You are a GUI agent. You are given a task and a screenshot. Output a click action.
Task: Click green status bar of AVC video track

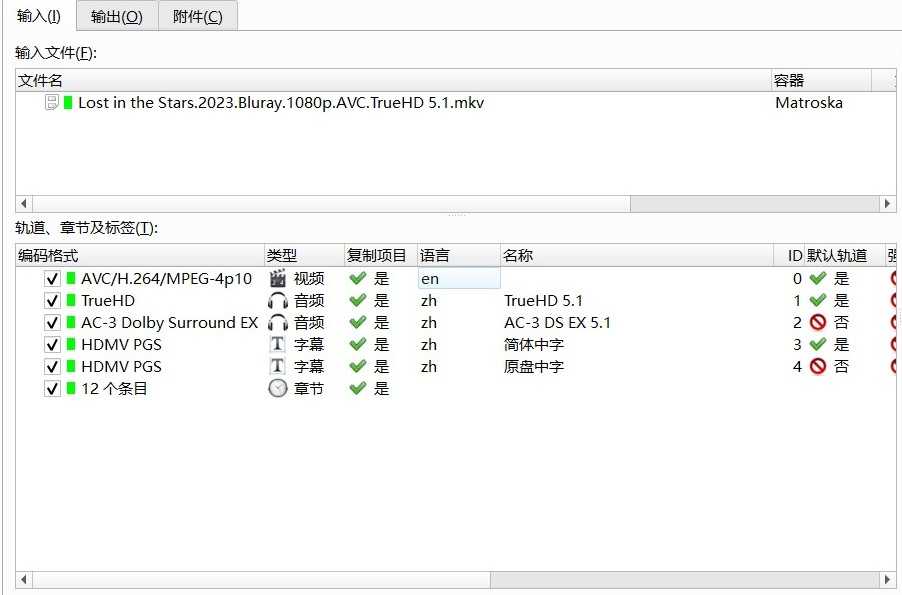point(71,279)
